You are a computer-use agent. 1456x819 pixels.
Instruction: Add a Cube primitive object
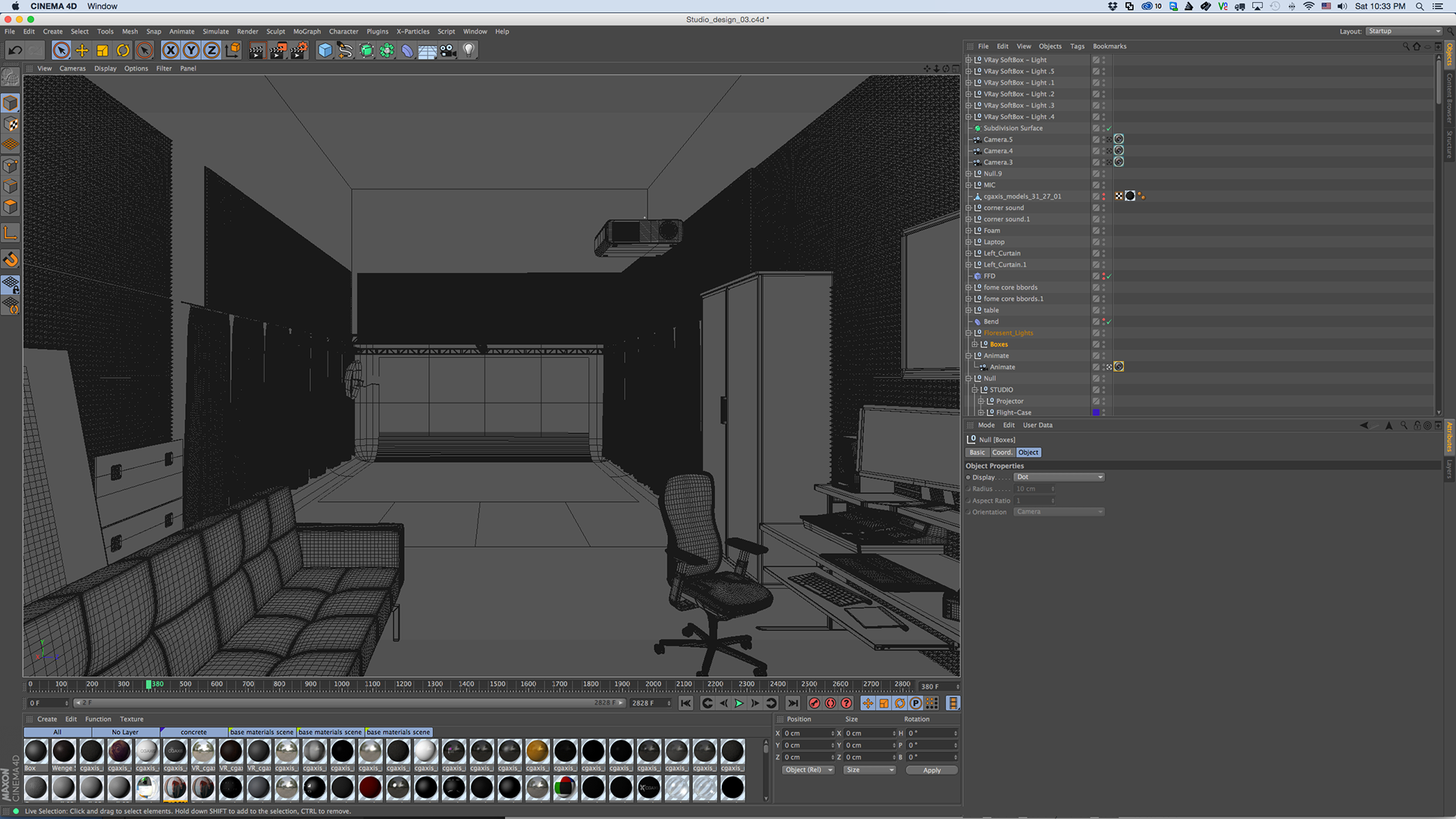(x=325, y=50)
